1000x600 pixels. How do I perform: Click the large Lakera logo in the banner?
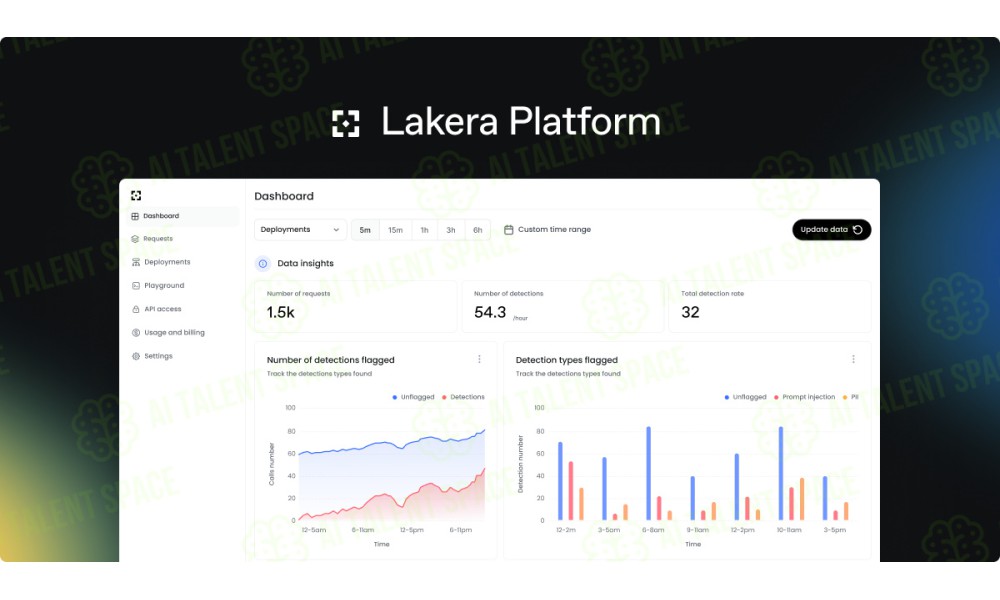point(346,123)
